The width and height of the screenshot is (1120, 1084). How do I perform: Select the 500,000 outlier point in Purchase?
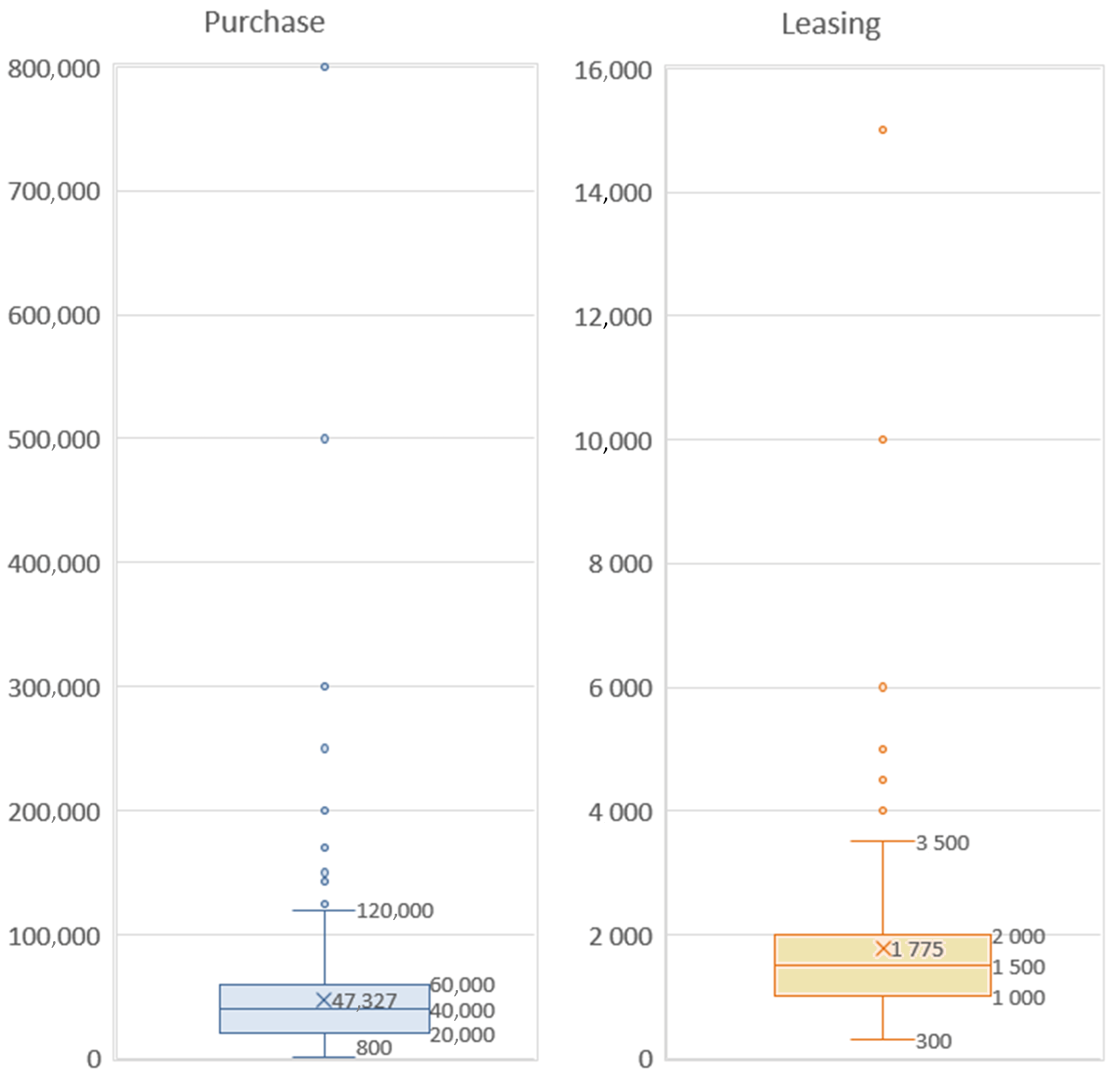tap(325, 439)
